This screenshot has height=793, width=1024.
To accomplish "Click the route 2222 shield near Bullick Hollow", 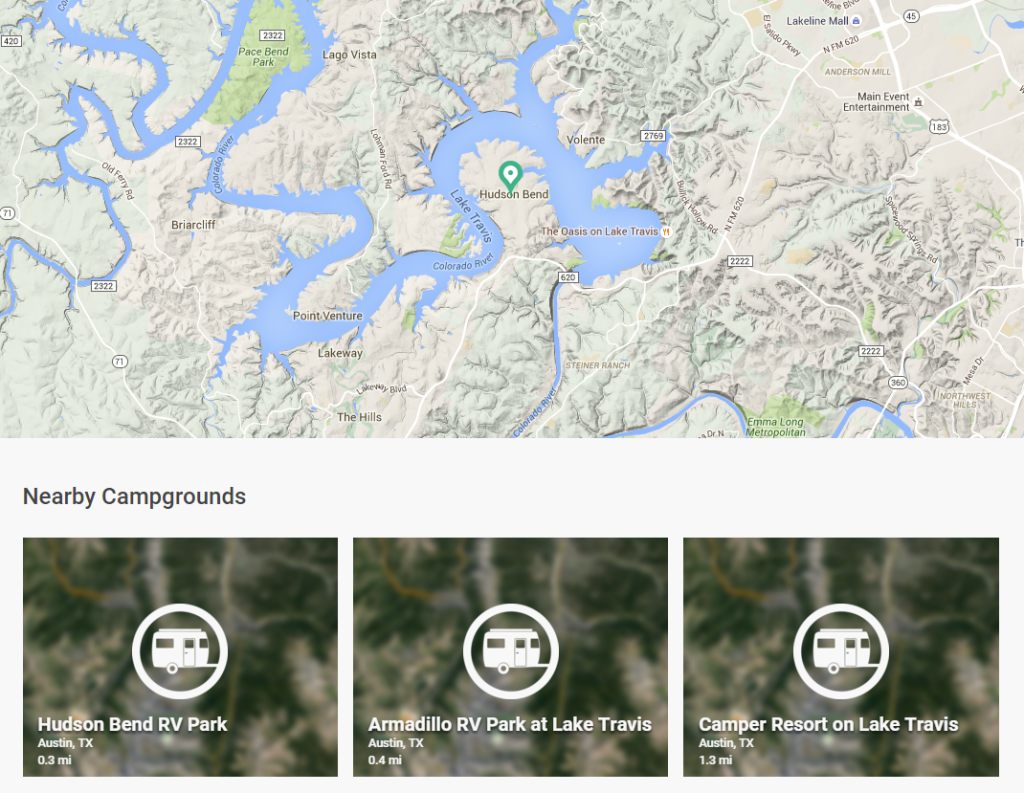I will (x=741, y=260).
